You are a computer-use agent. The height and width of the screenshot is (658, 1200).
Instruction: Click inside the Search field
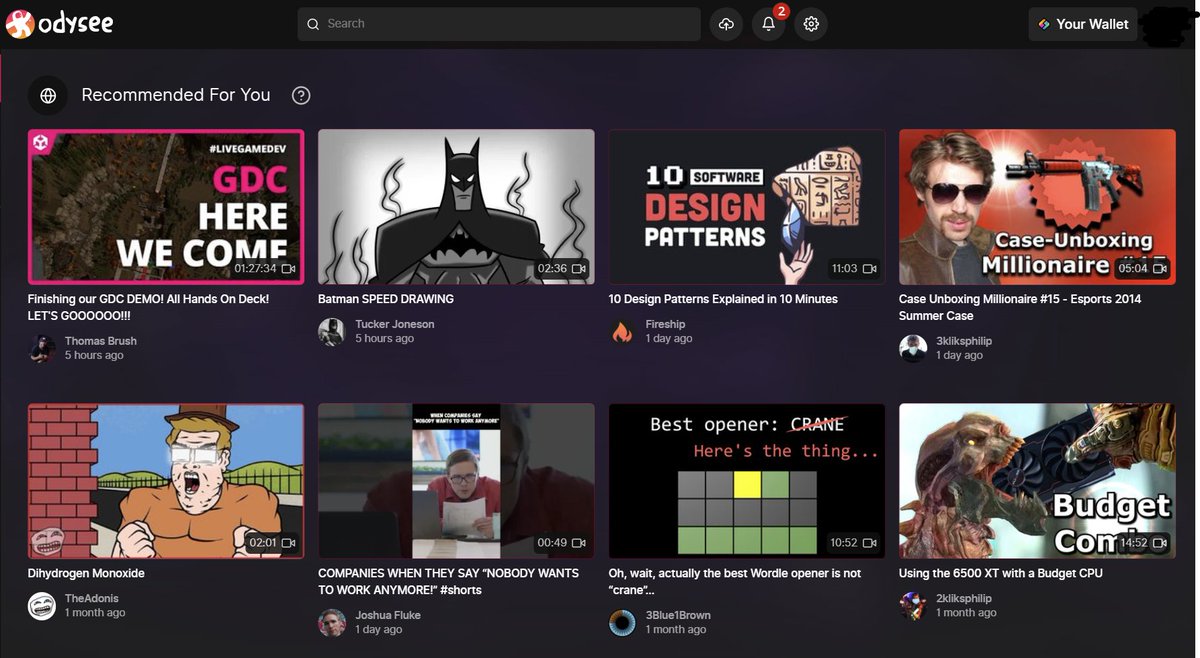click(x=499, y=24)
